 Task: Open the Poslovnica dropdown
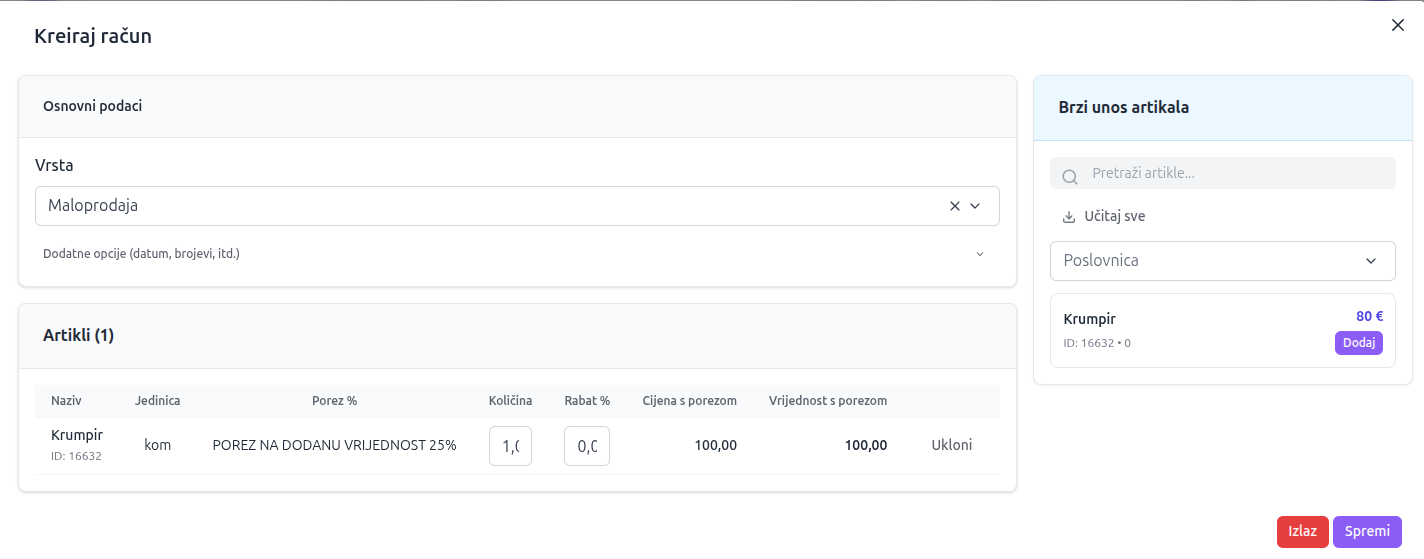[x=1222, y=261]
